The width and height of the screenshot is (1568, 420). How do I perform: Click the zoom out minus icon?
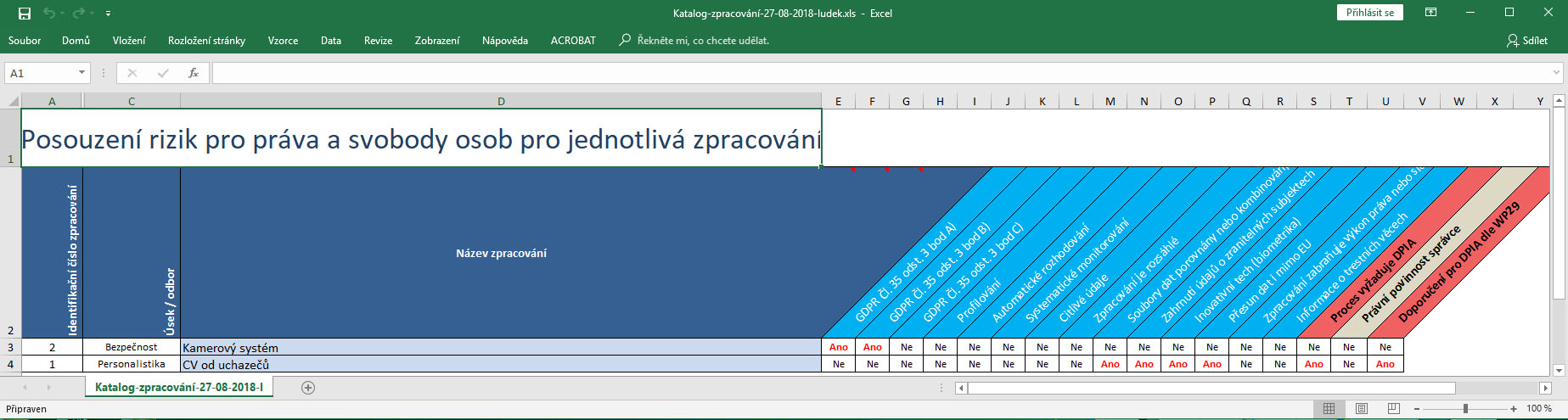pyautogui.click(x=1417, y=409)
